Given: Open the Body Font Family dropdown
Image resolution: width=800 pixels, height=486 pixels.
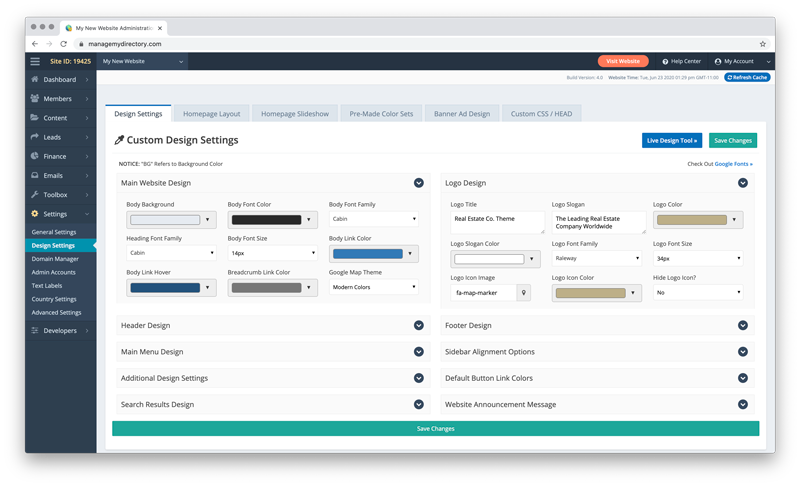Looking at the screenshot, I should (x=374, y=219).
